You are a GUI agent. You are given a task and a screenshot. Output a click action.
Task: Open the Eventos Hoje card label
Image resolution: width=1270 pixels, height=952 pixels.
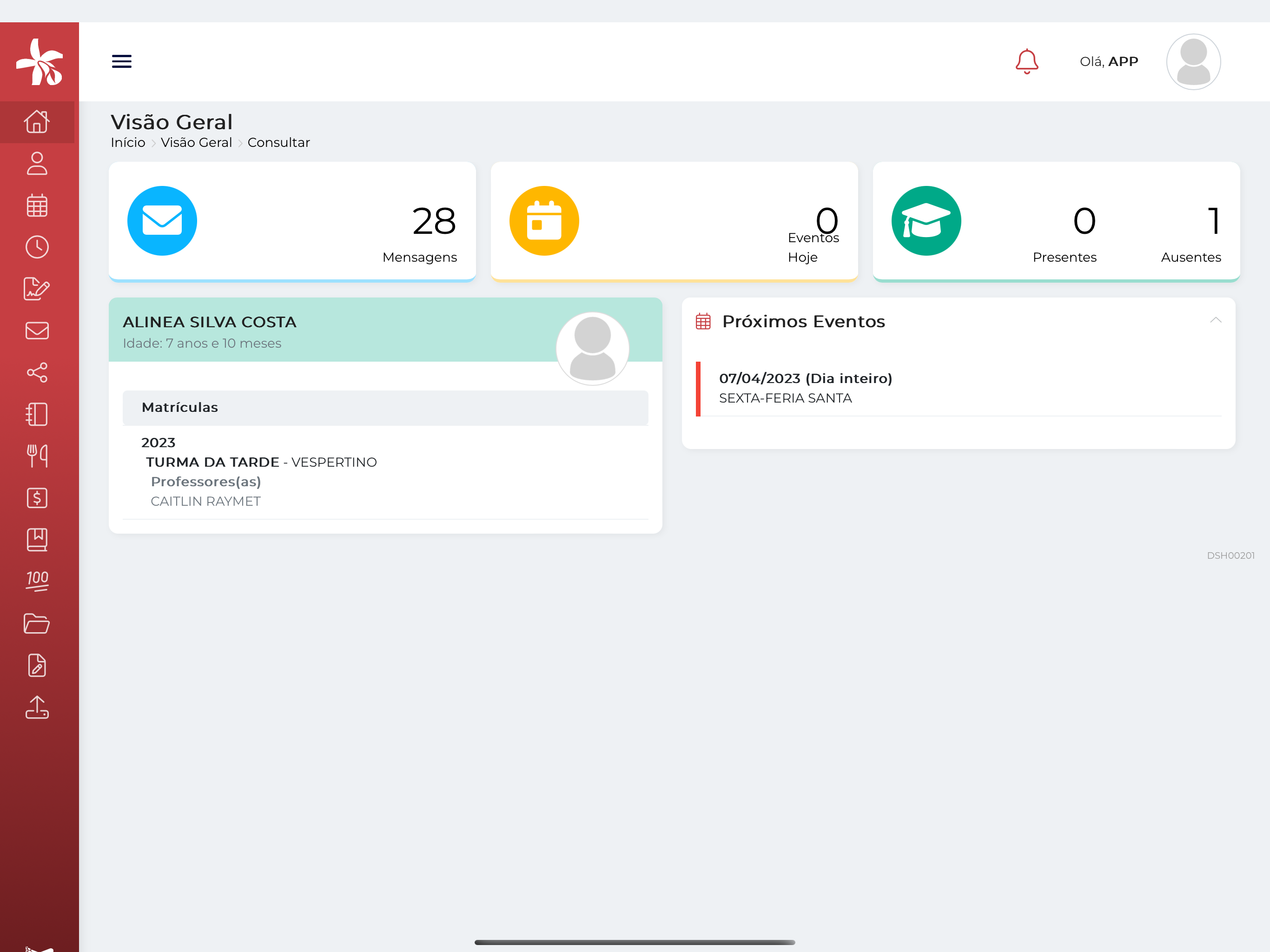pyautogui.click(x=814, y=247)
